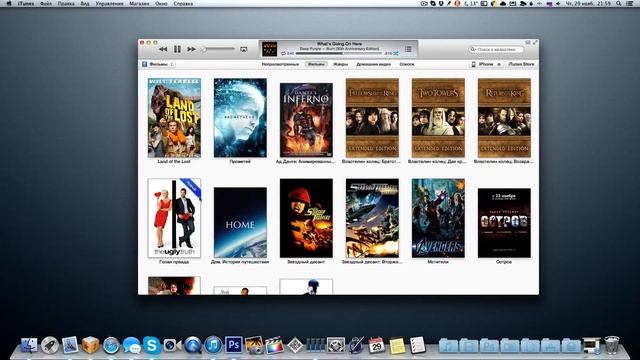This screenshot has height=360, width=640.
Task: Adjust the iTunes volume slider
Action: [218, 49]
